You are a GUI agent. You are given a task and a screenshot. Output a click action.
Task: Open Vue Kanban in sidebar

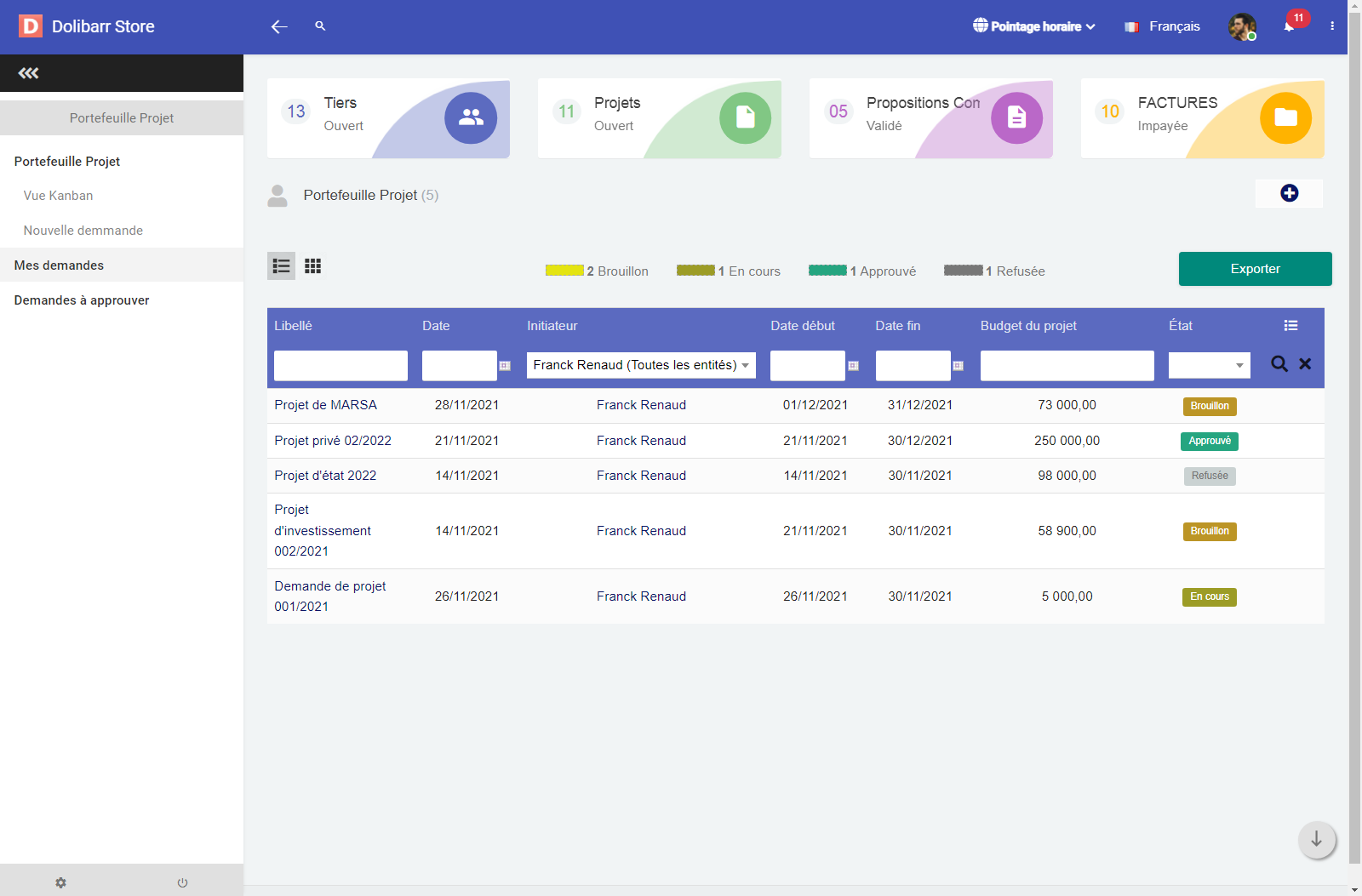(x=59, y=196)
